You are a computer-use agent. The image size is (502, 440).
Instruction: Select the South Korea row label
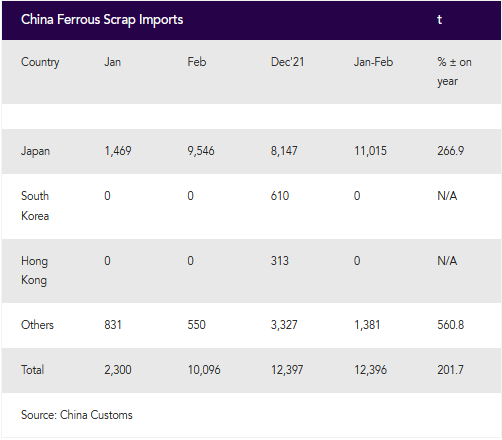click(35, 206)
